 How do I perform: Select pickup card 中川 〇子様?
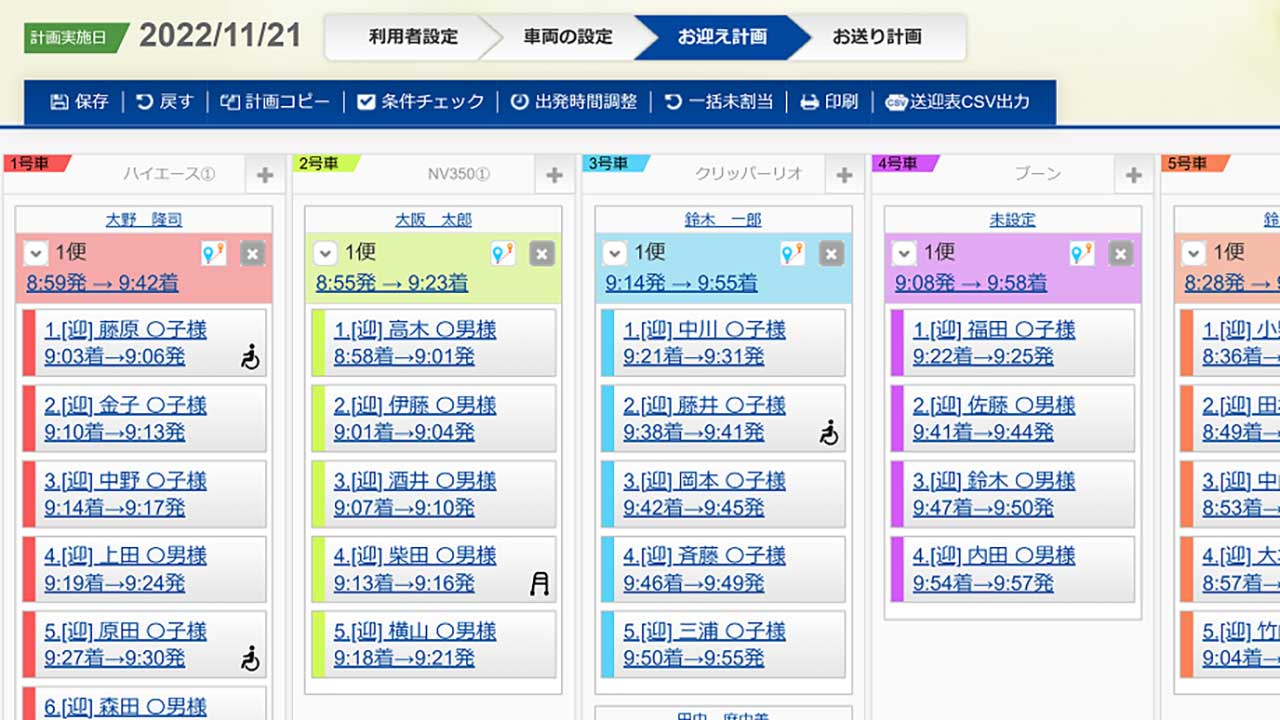(723, 343)
